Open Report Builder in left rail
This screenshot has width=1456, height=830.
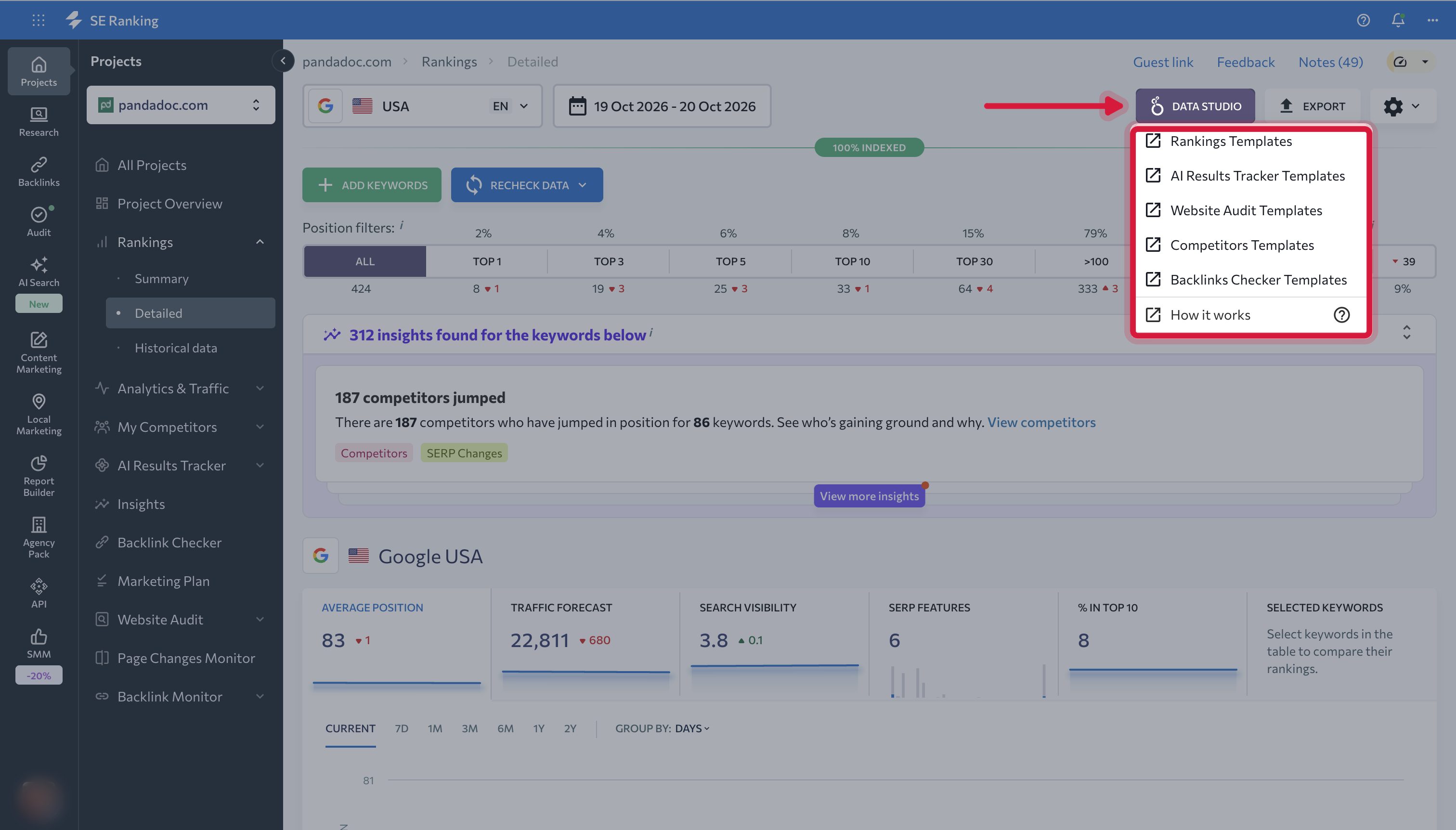(39, 476)
